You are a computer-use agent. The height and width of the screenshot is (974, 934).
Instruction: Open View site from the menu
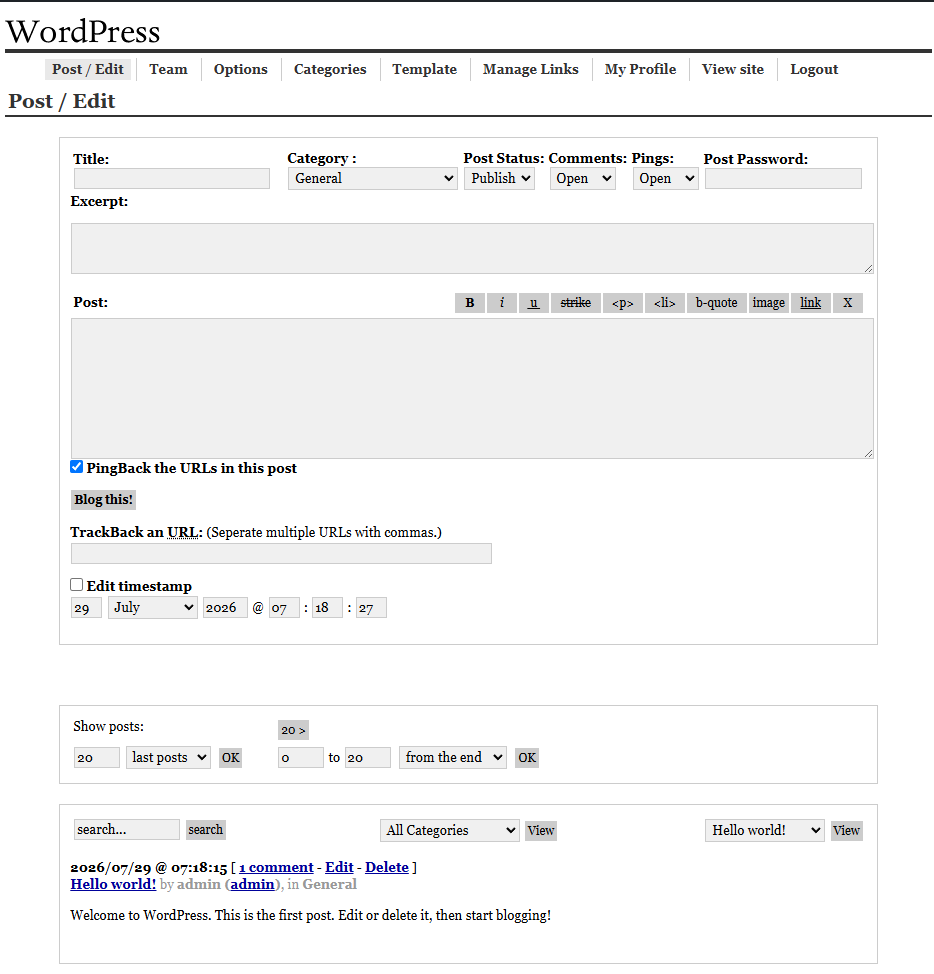tap(733, 69)
